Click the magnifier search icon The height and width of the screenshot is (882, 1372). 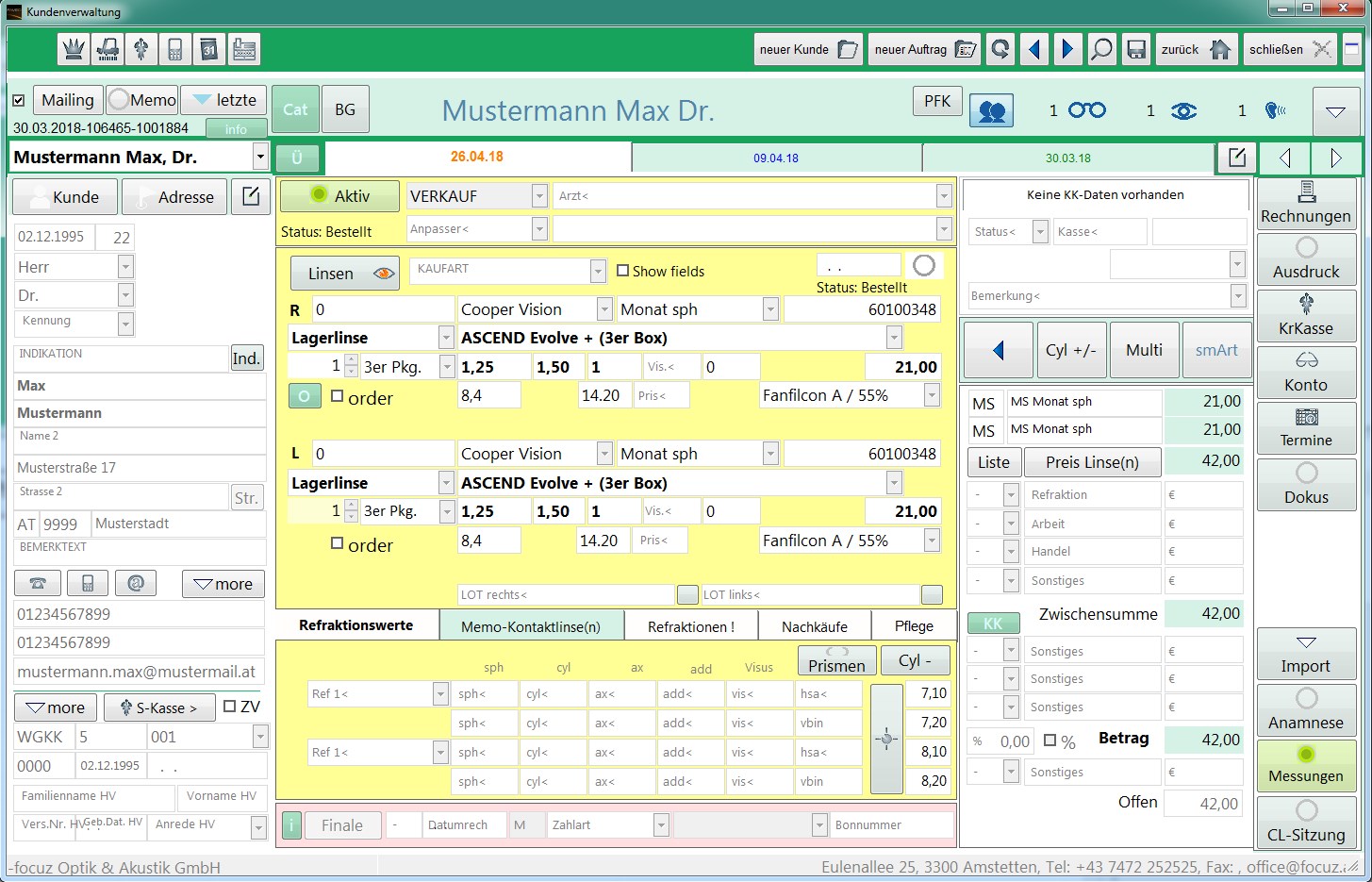pyautogui.click(x=1100, y=49)
